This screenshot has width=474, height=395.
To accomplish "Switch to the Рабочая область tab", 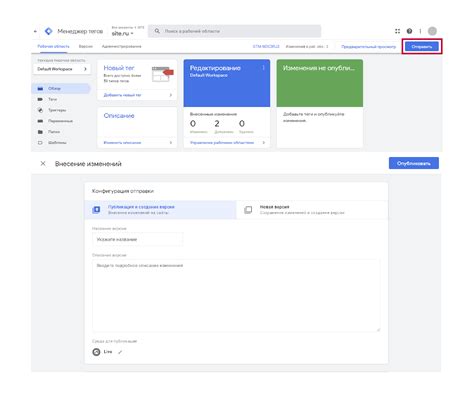I will point(53,46).
